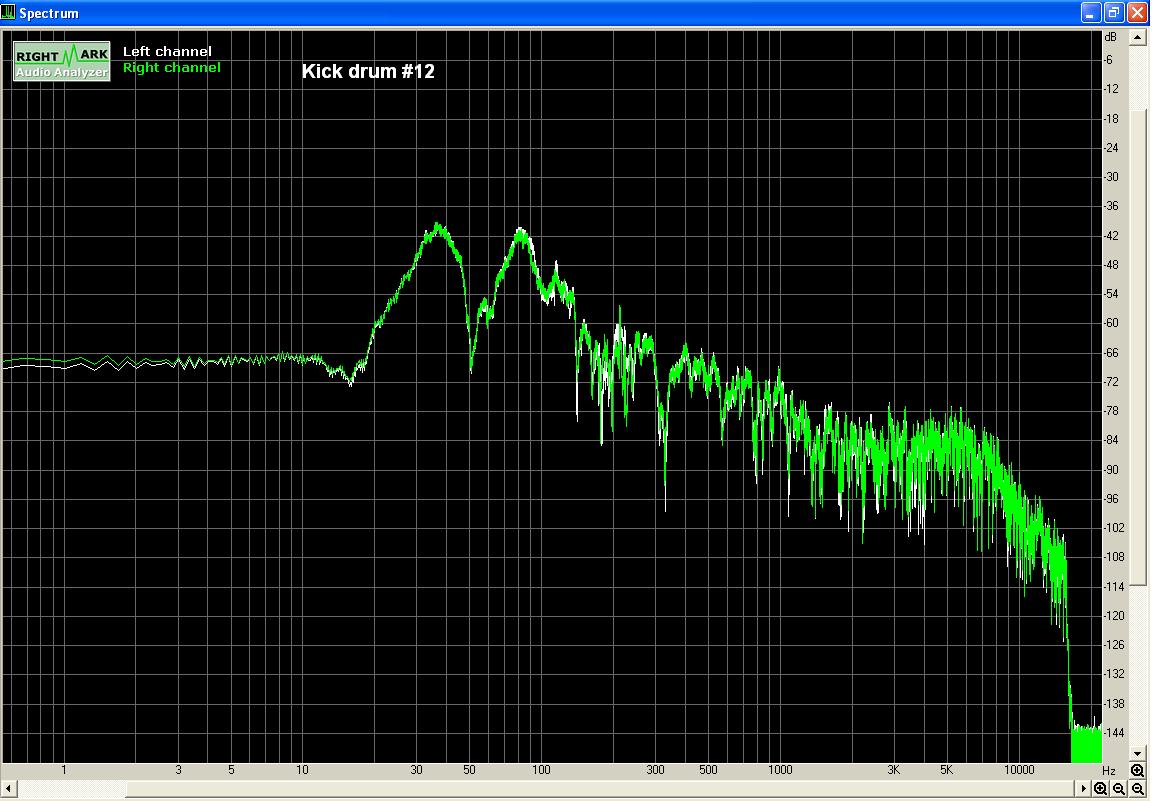
Task: Zoom out frequency axis beside horizontal scrollbar
Action: (x=1119, y=789)
